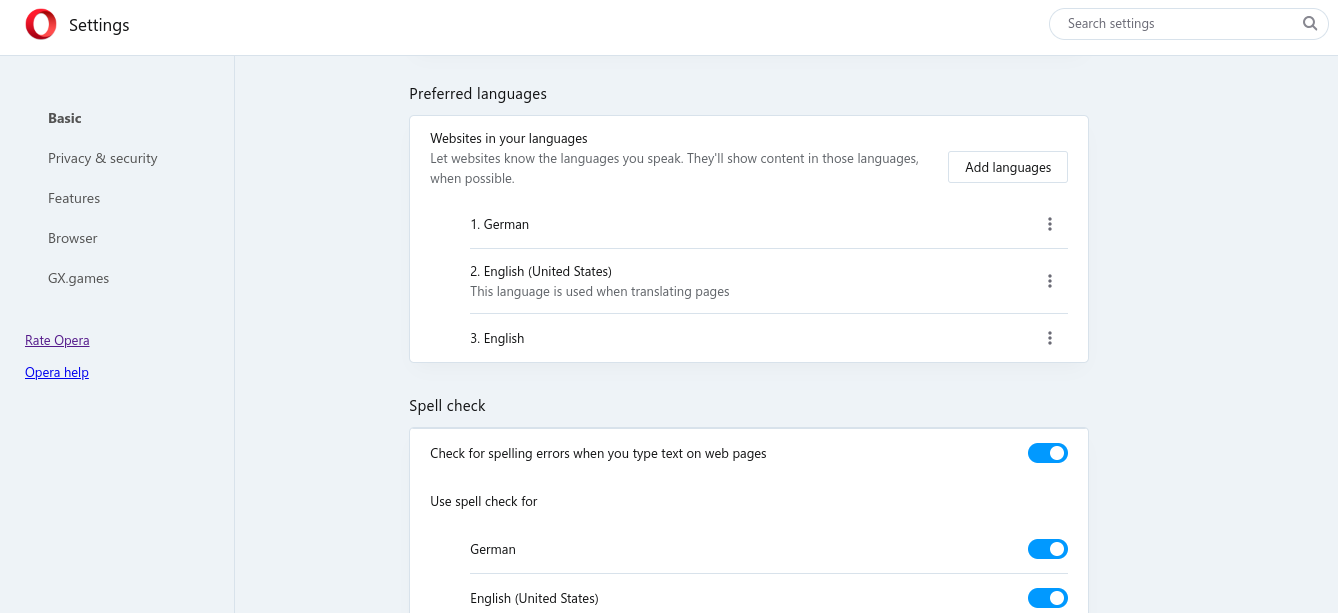Click the Add languages button
The width and height of the screenshot is (1338, 613).
[x=1007, y=167]
